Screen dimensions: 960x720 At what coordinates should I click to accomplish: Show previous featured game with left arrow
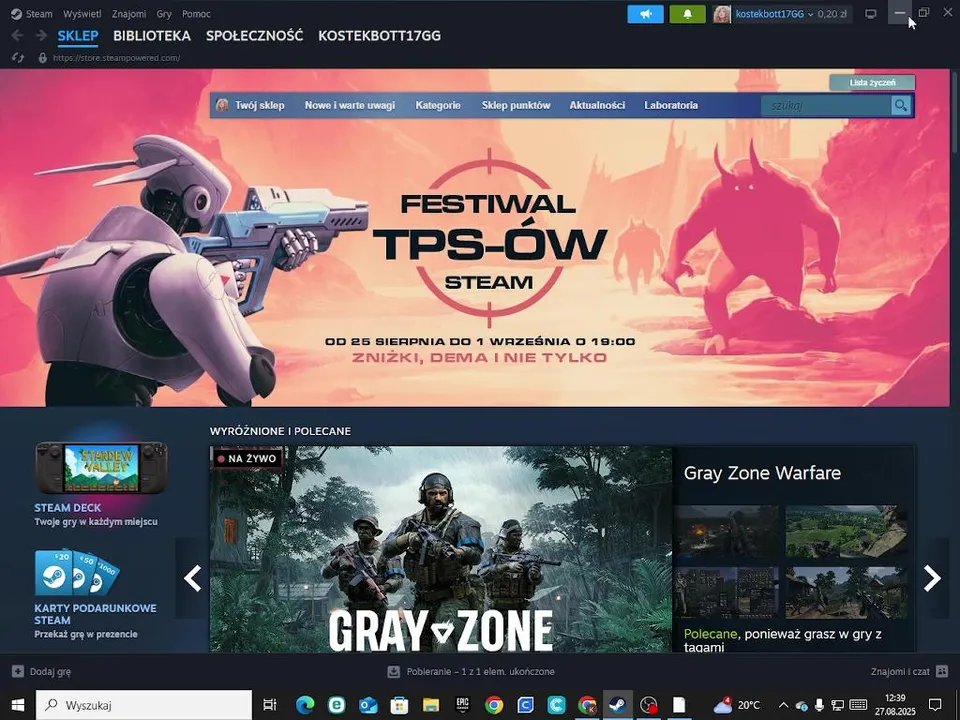[192, 578]
